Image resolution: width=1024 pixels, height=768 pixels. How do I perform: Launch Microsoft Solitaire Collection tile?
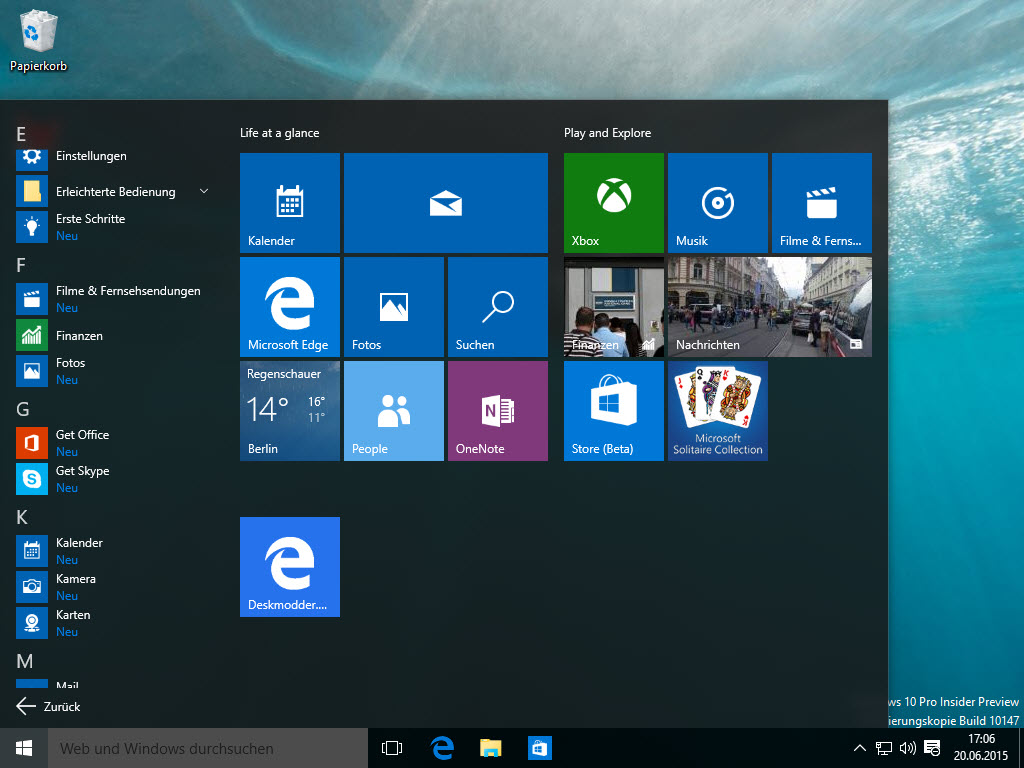click(718, 411)
